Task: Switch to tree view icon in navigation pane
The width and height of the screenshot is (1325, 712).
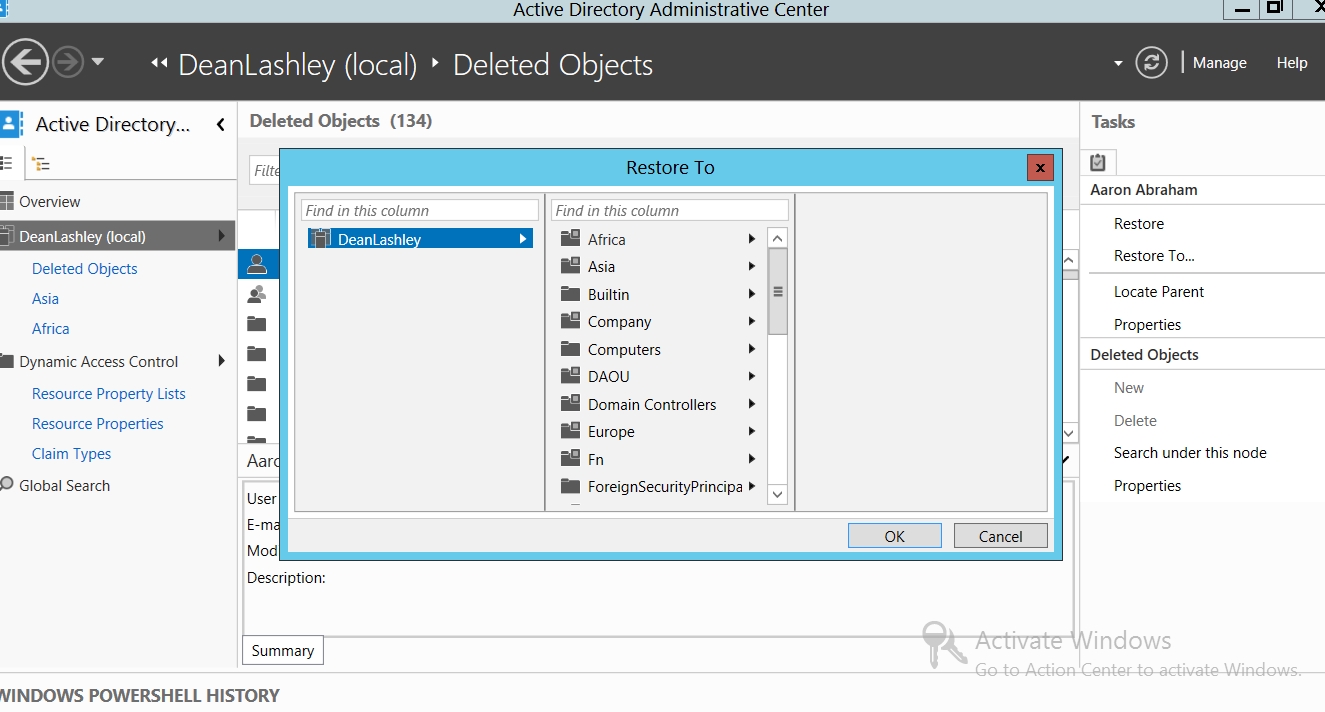Action: coord(41,164)
